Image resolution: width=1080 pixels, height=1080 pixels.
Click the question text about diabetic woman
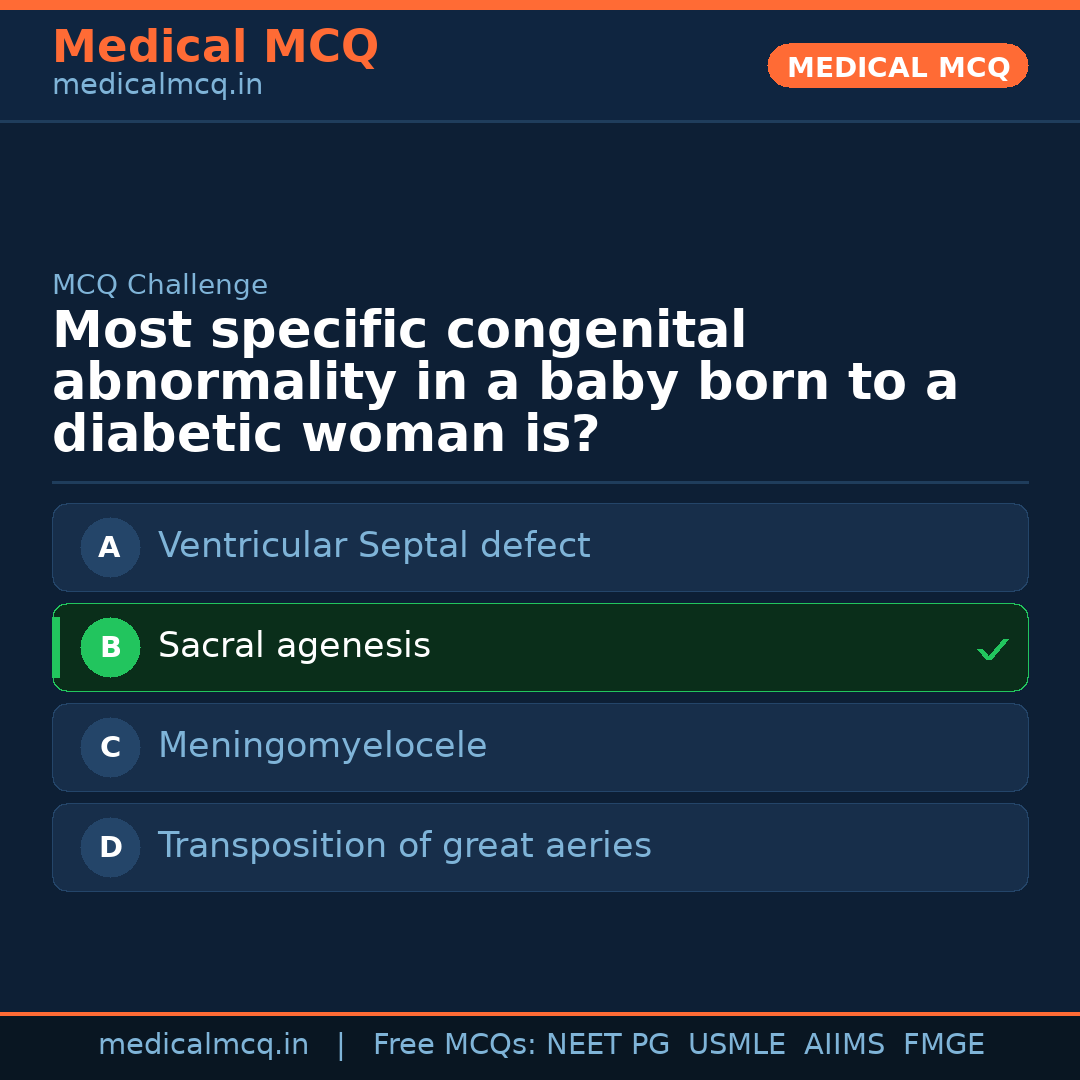pyautogui.click(x=505, y=383)
